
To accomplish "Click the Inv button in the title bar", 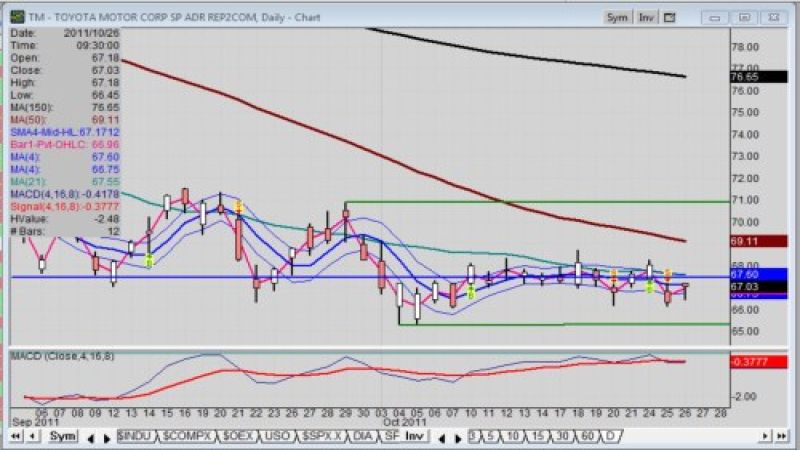I will coord(646,17).
